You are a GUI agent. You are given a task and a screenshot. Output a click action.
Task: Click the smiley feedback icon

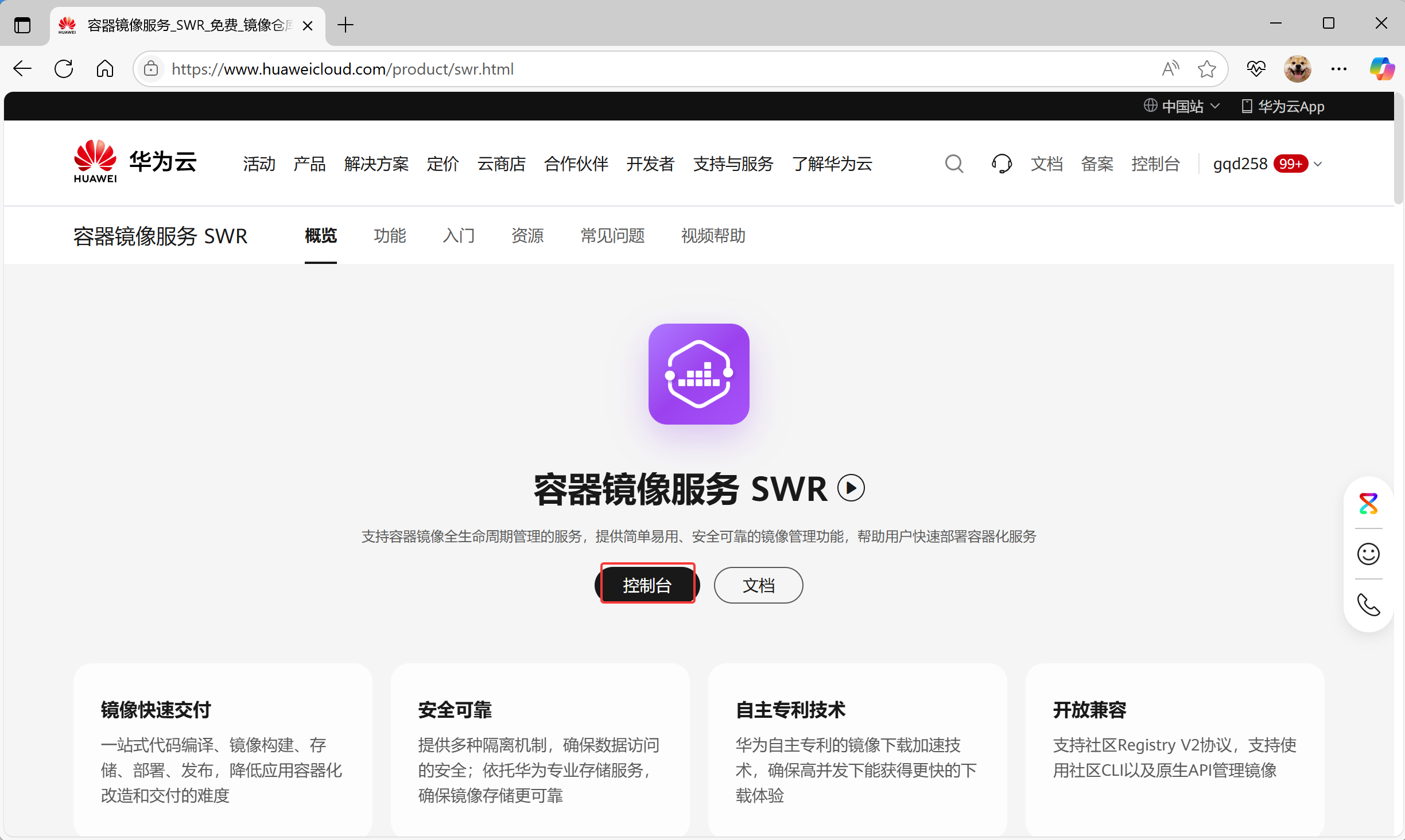click(1368, 554)
